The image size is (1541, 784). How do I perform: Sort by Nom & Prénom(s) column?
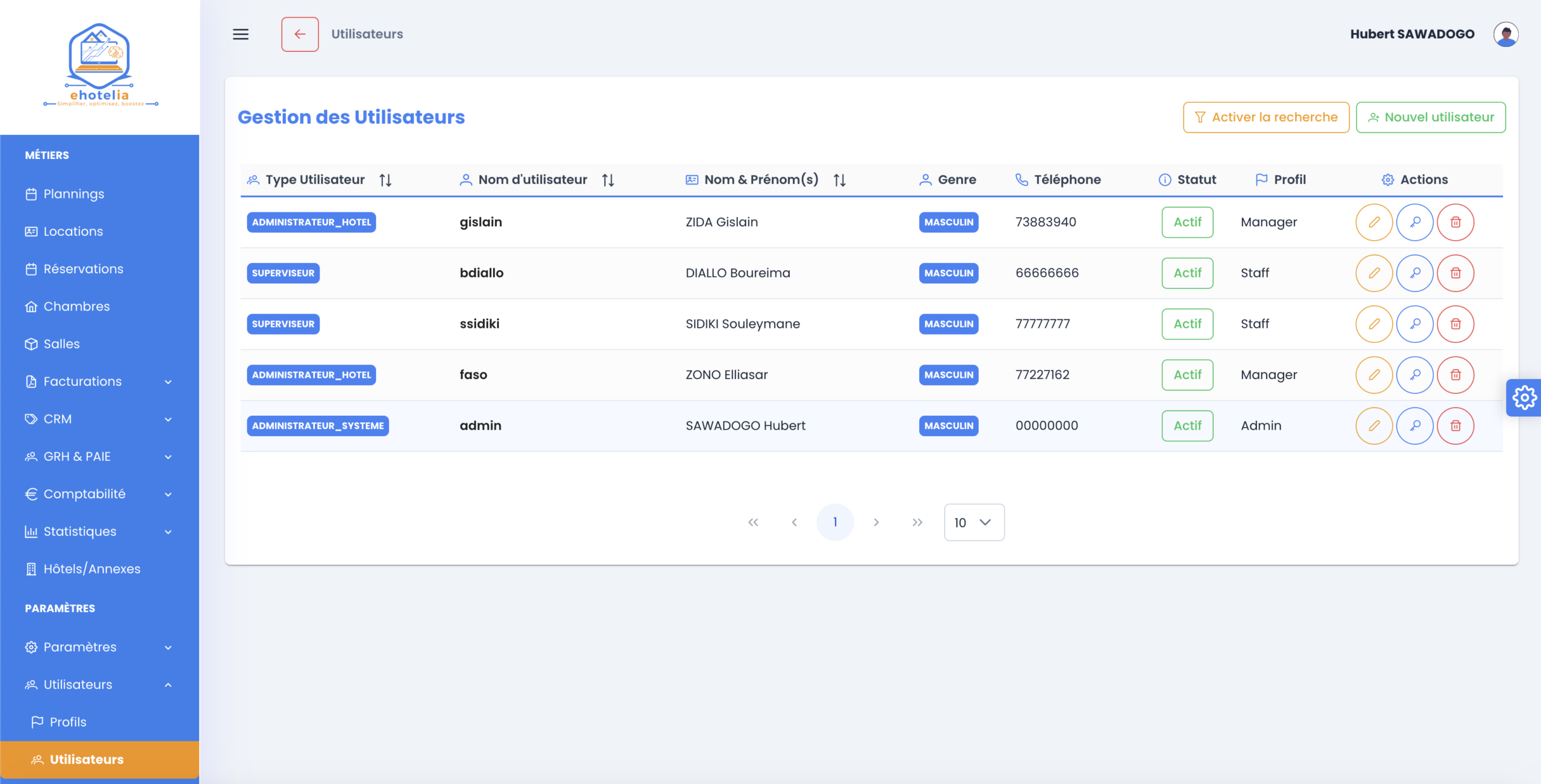(839, 180)
